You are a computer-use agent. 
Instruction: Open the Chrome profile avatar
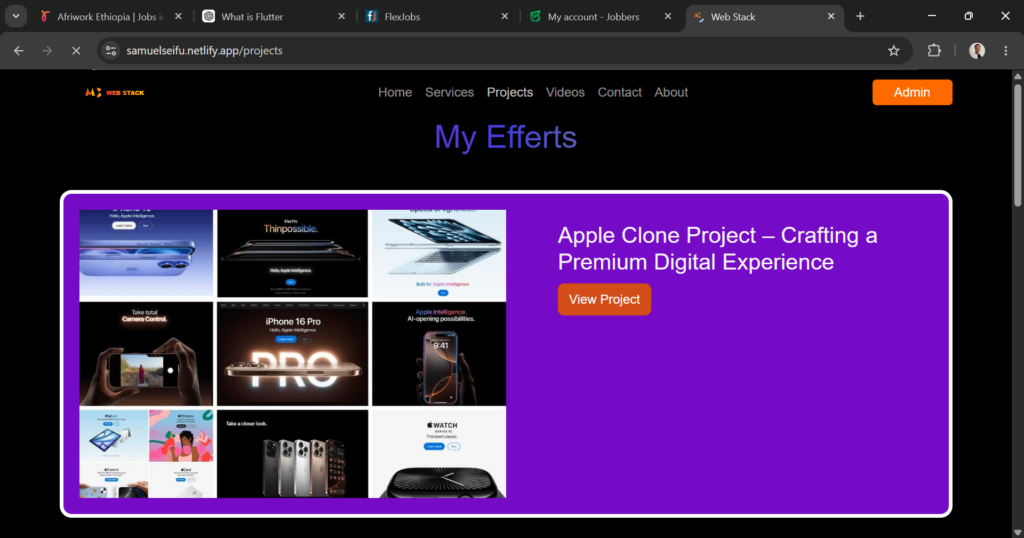point(976,50)
